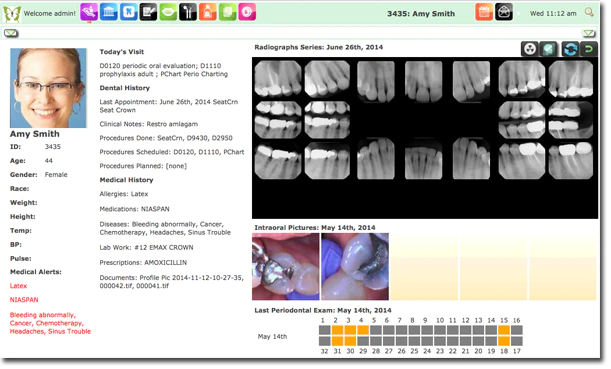Open the purple dental chair module icon
This screenshot has height=369, width=611.
[x=89, y=12]
